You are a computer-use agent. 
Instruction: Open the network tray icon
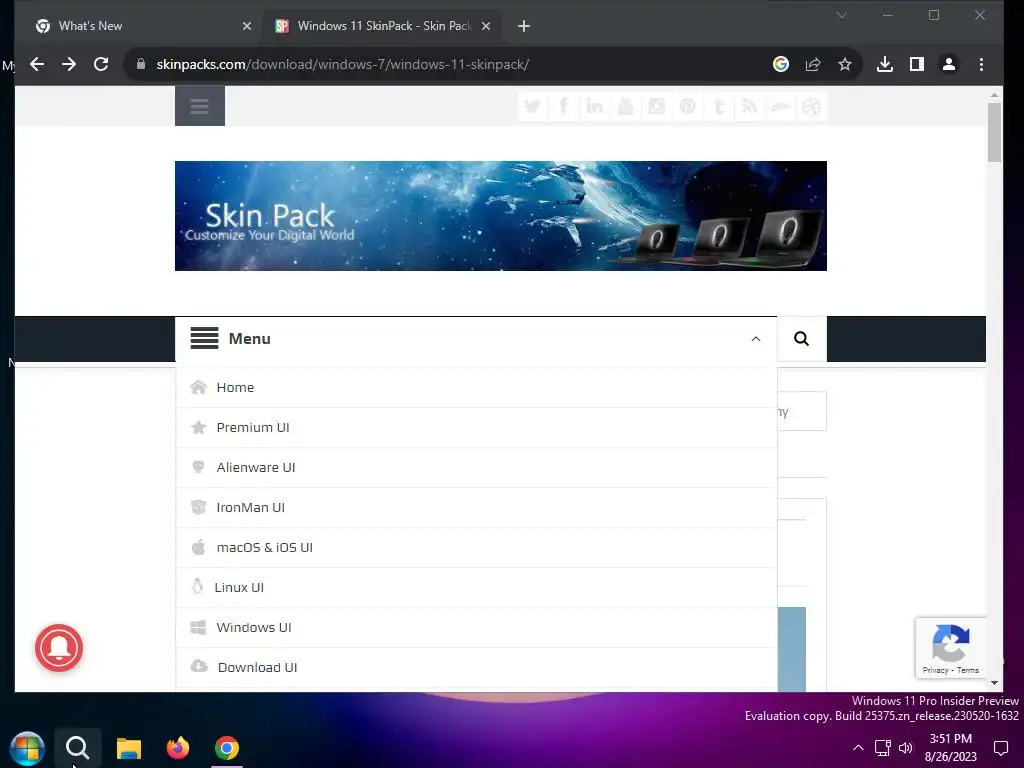pos(882,748)
